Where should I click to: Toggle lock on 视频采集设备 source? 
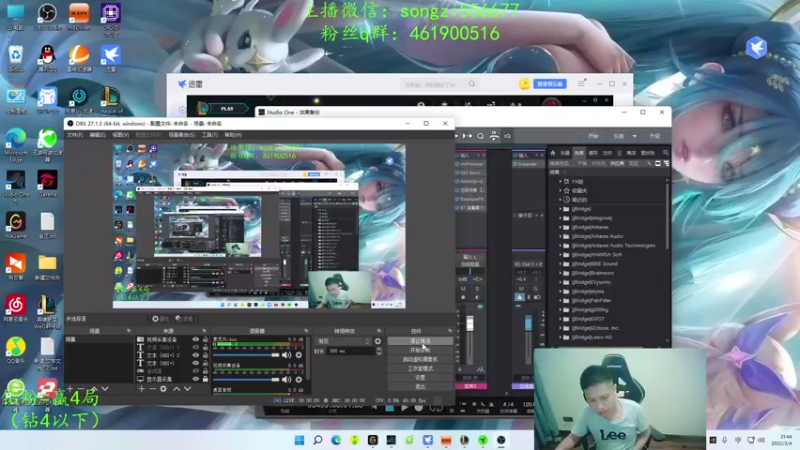205,339
